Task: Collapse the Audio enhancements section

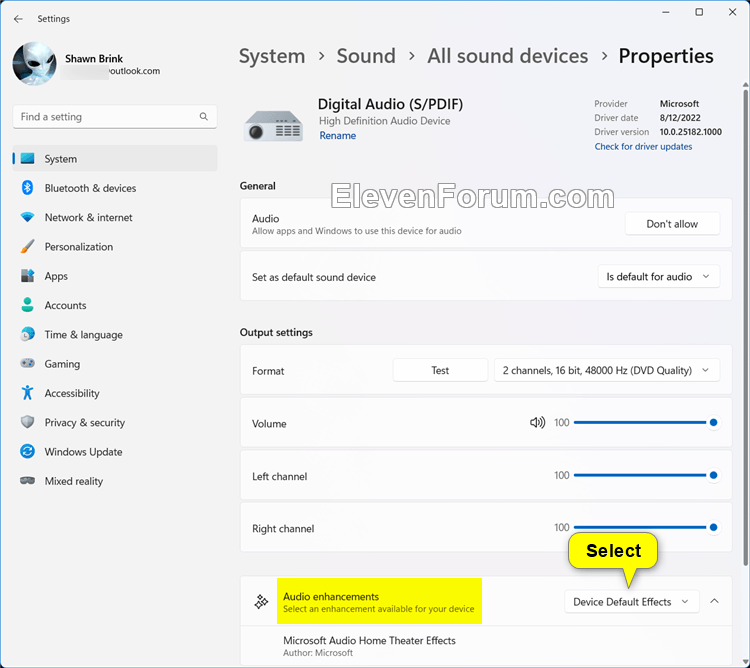Action: pos(714,601)
